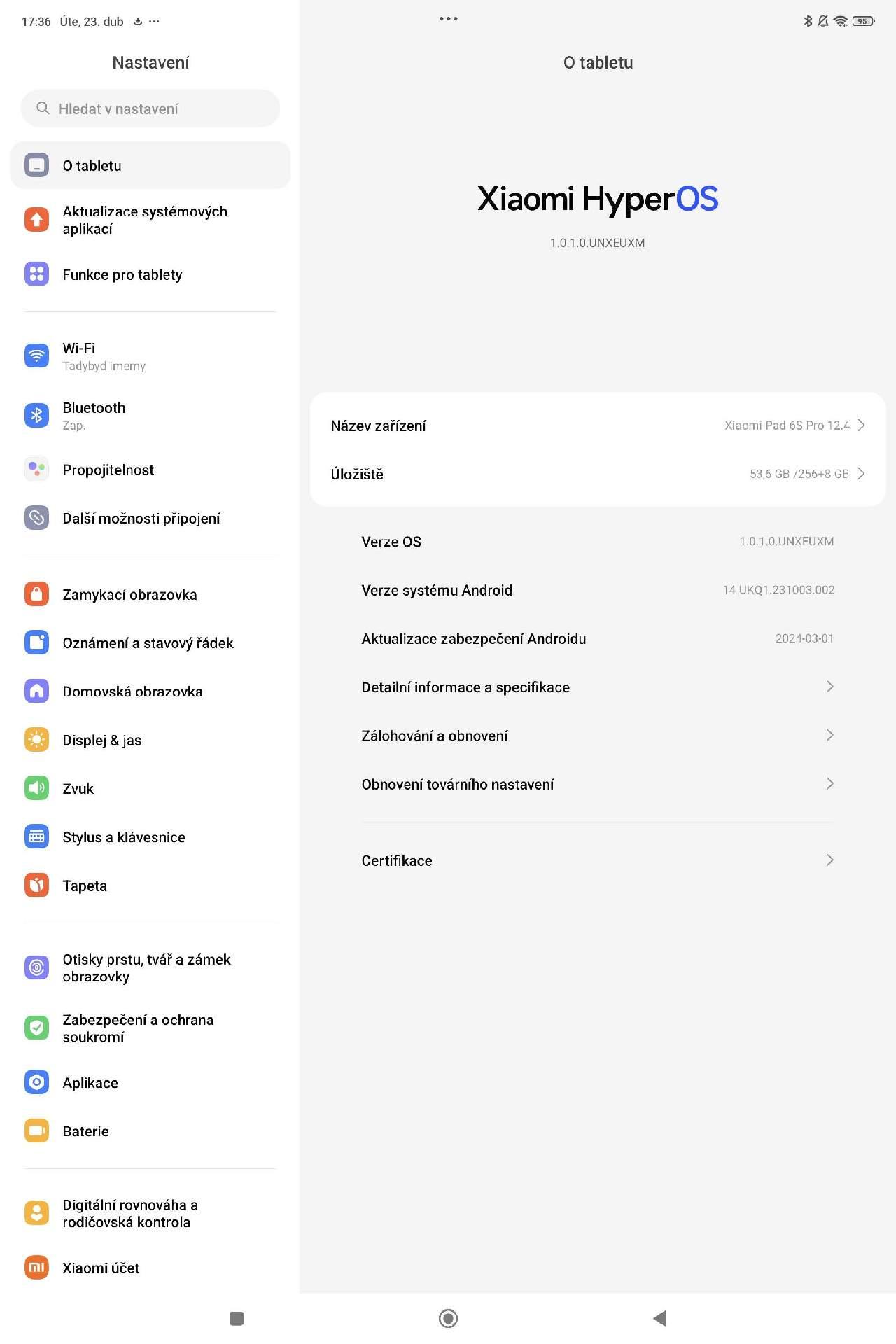
Task: Open Certifikace chevron
Action: pos(830,860)
